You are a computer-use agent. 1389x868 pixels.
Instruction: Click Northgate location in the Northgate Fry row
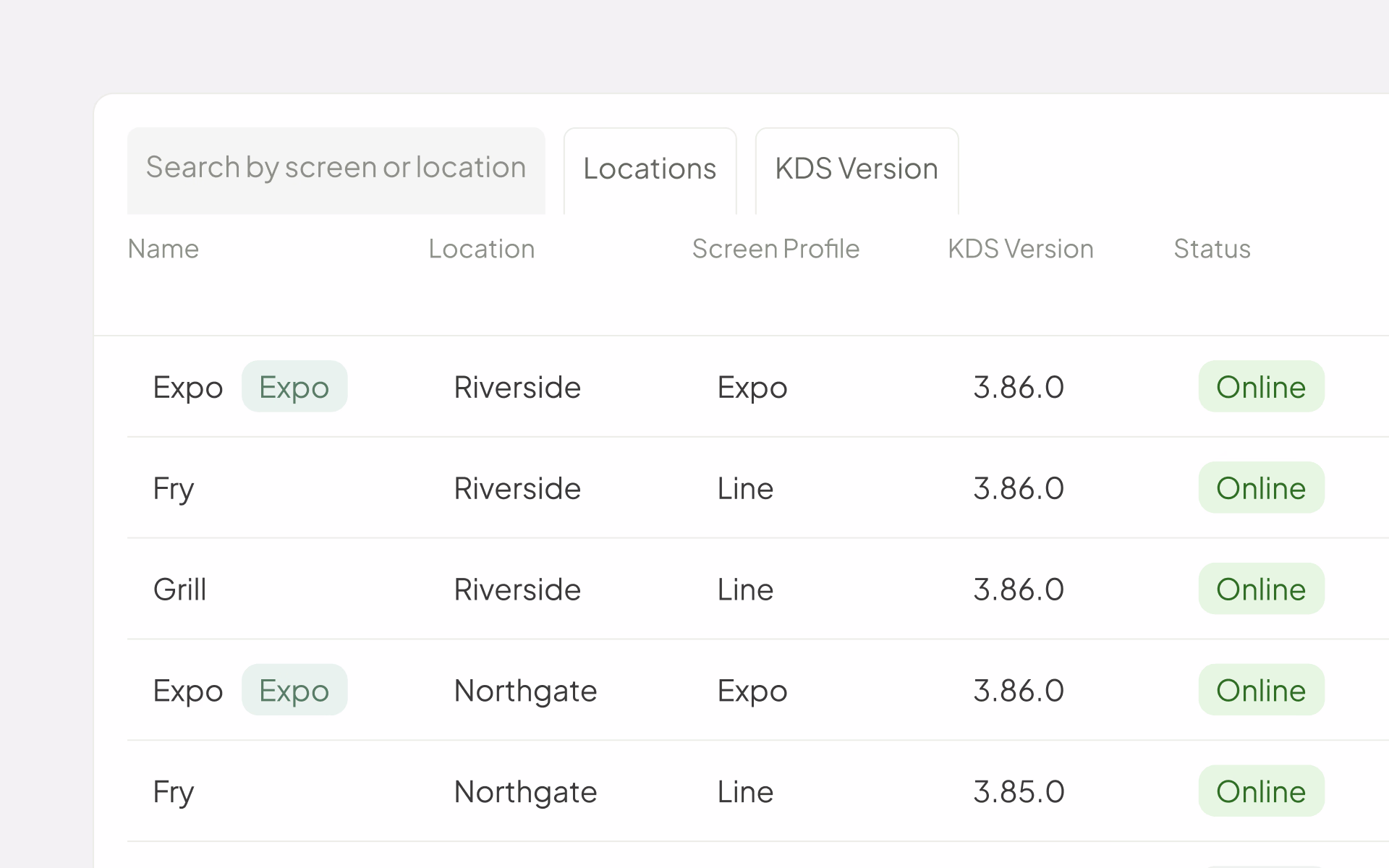click(525, 793)
